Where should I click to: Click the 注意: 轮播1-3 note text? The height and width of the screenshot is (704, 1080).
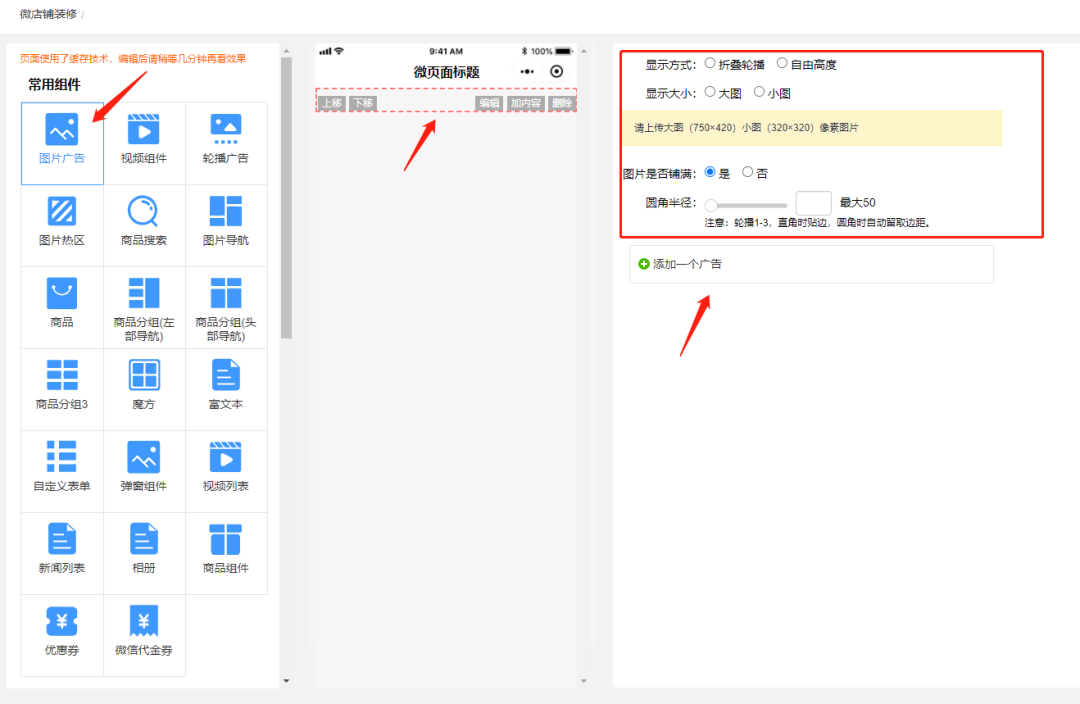[818, 223]
